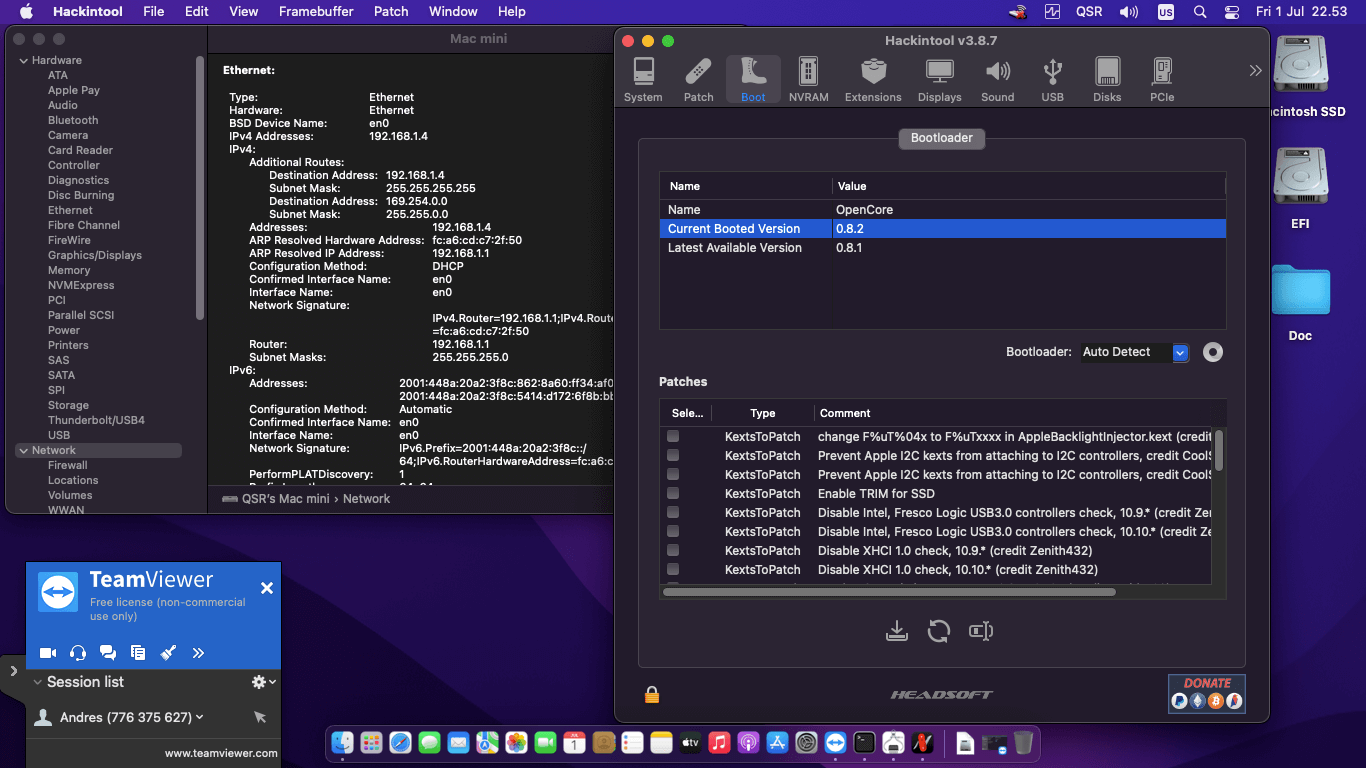
Task: Show more TeamViewer tools with double arrow
Action: coord(198,653)
